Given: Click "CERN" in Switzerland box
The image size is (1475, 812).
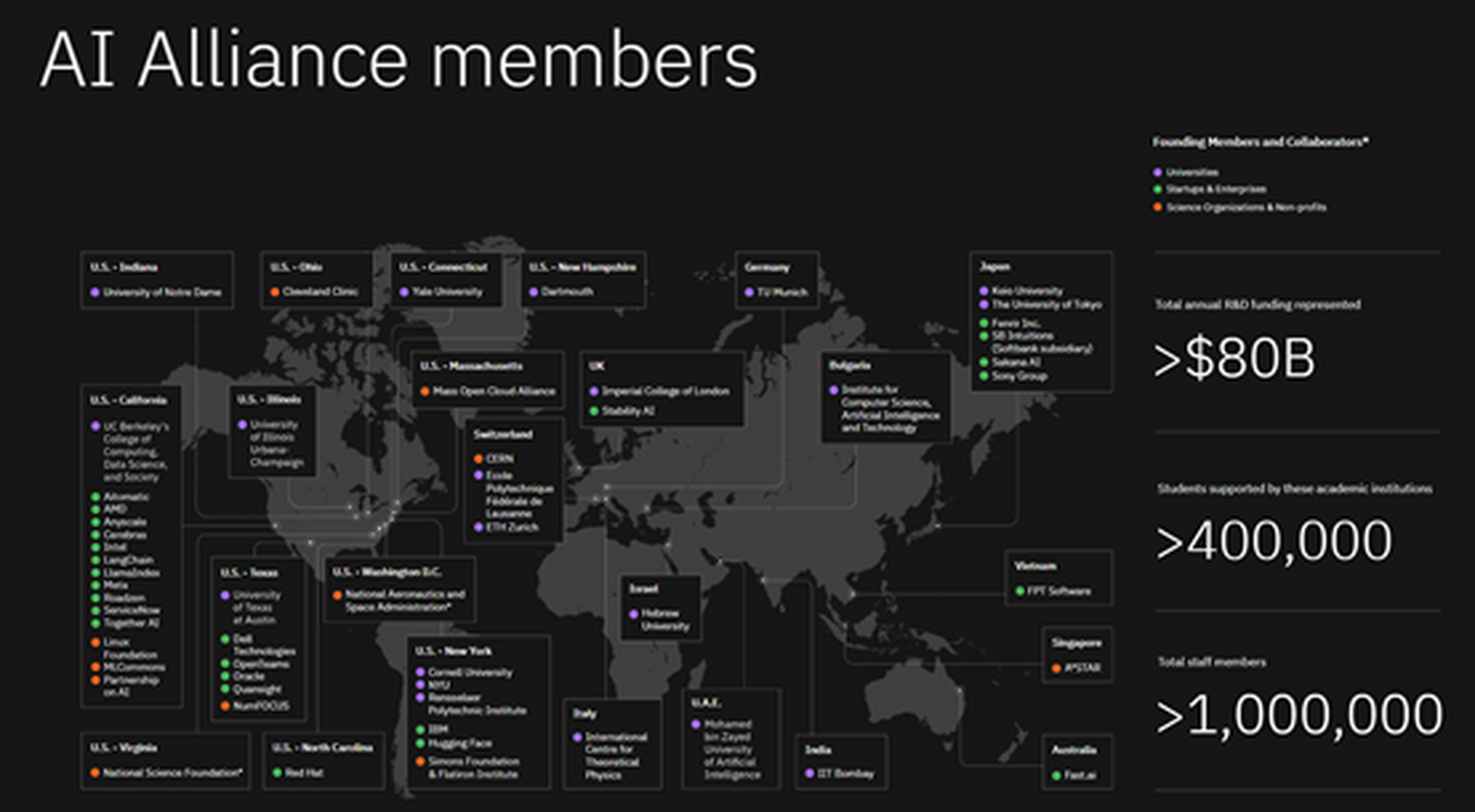Looking at the screenshot, I should 500,459.
